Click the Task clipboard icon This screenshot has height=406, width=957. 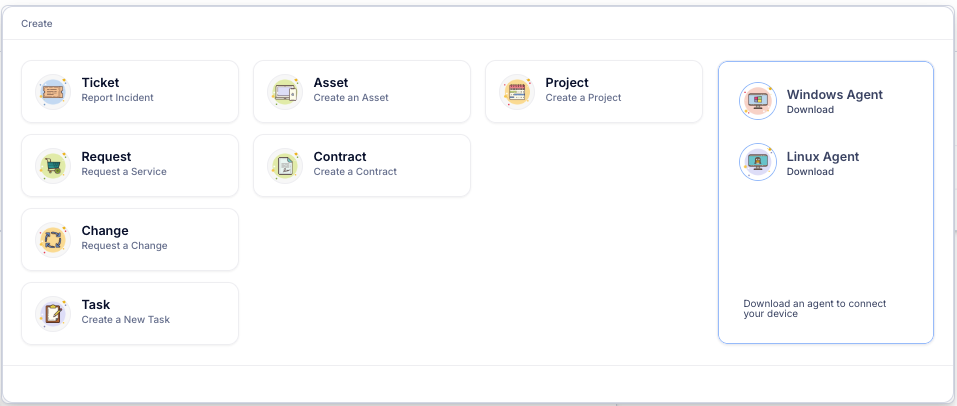click(x=52, y=314)
